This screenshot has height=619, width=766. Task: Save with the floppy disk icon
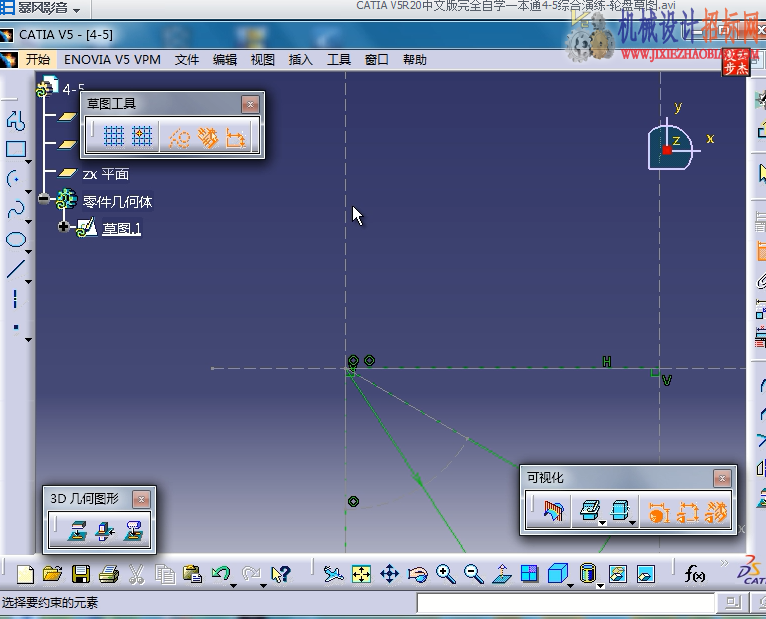click(x=81, y=574)
